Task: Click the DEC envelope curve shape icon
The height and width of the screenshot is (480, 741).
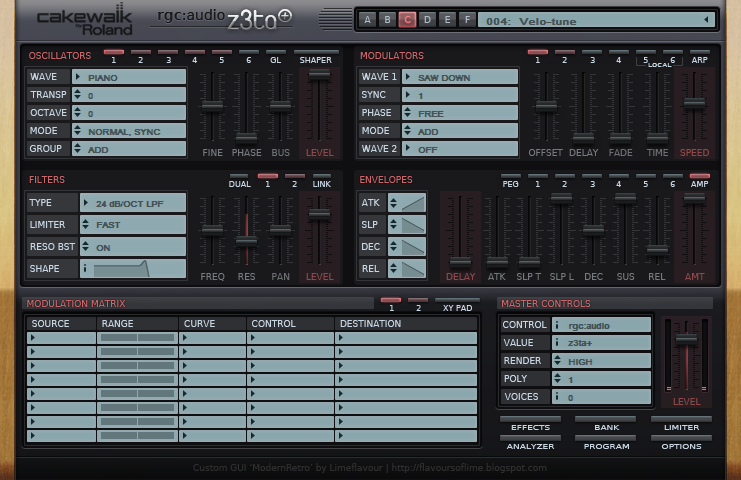Action: 413,247
